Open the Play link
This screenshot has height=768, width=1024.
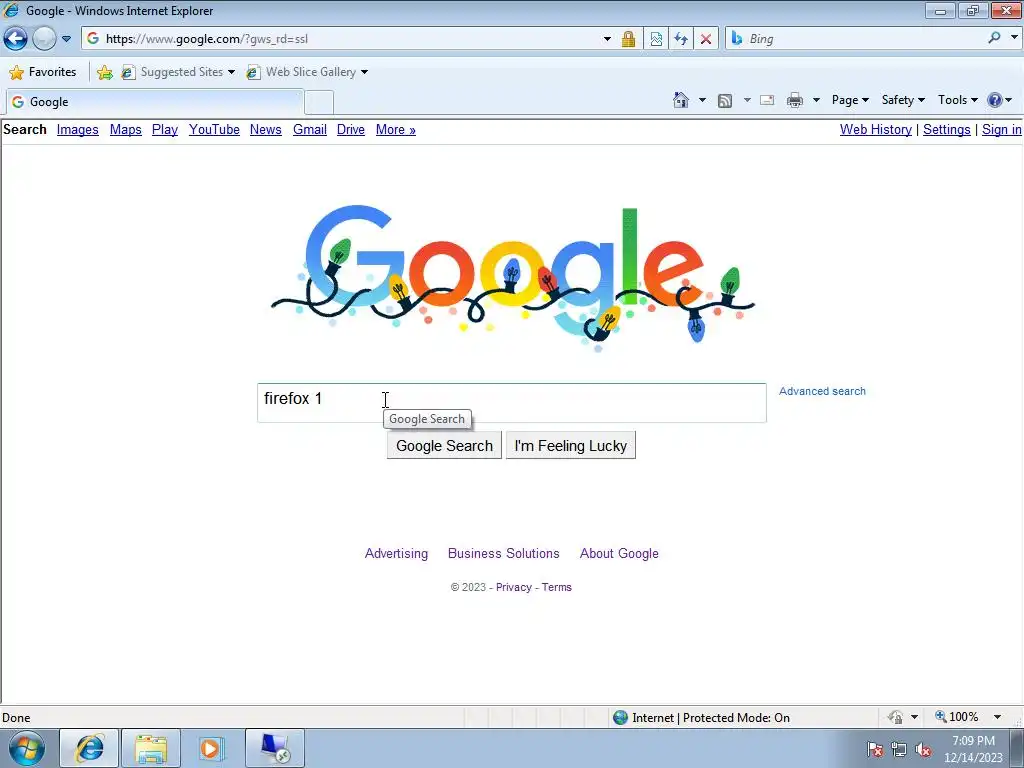pos(165,129)
